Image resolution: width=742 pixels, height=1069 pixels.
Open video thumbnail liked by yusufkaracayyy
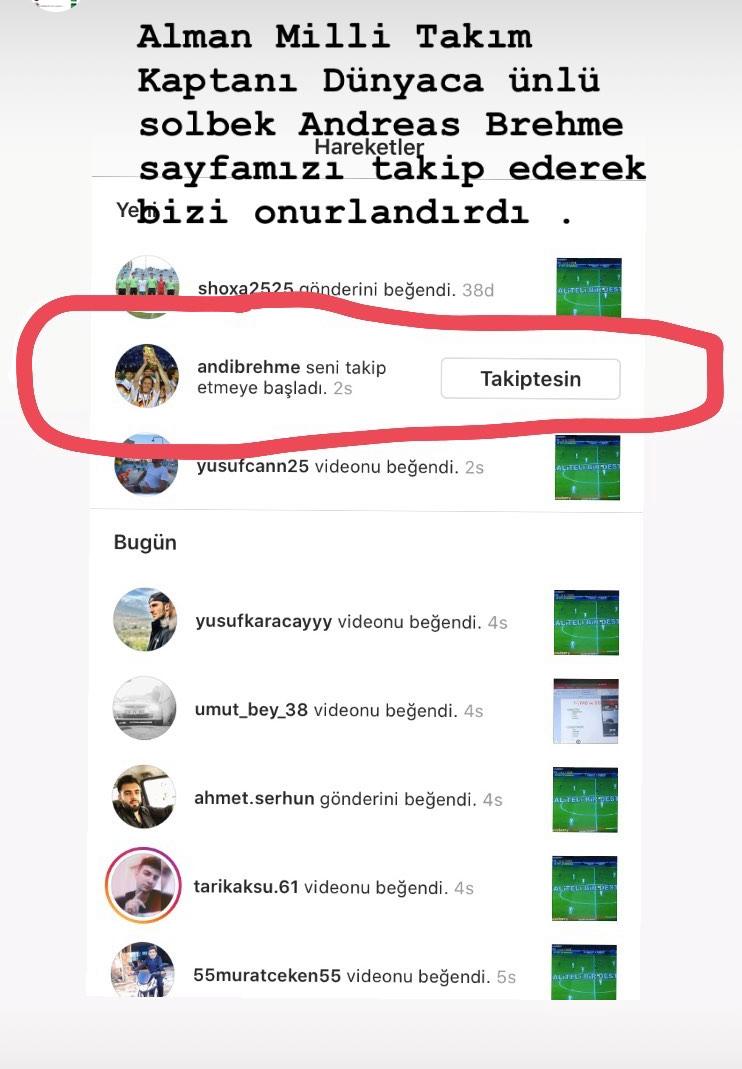[x=587, y=622]
